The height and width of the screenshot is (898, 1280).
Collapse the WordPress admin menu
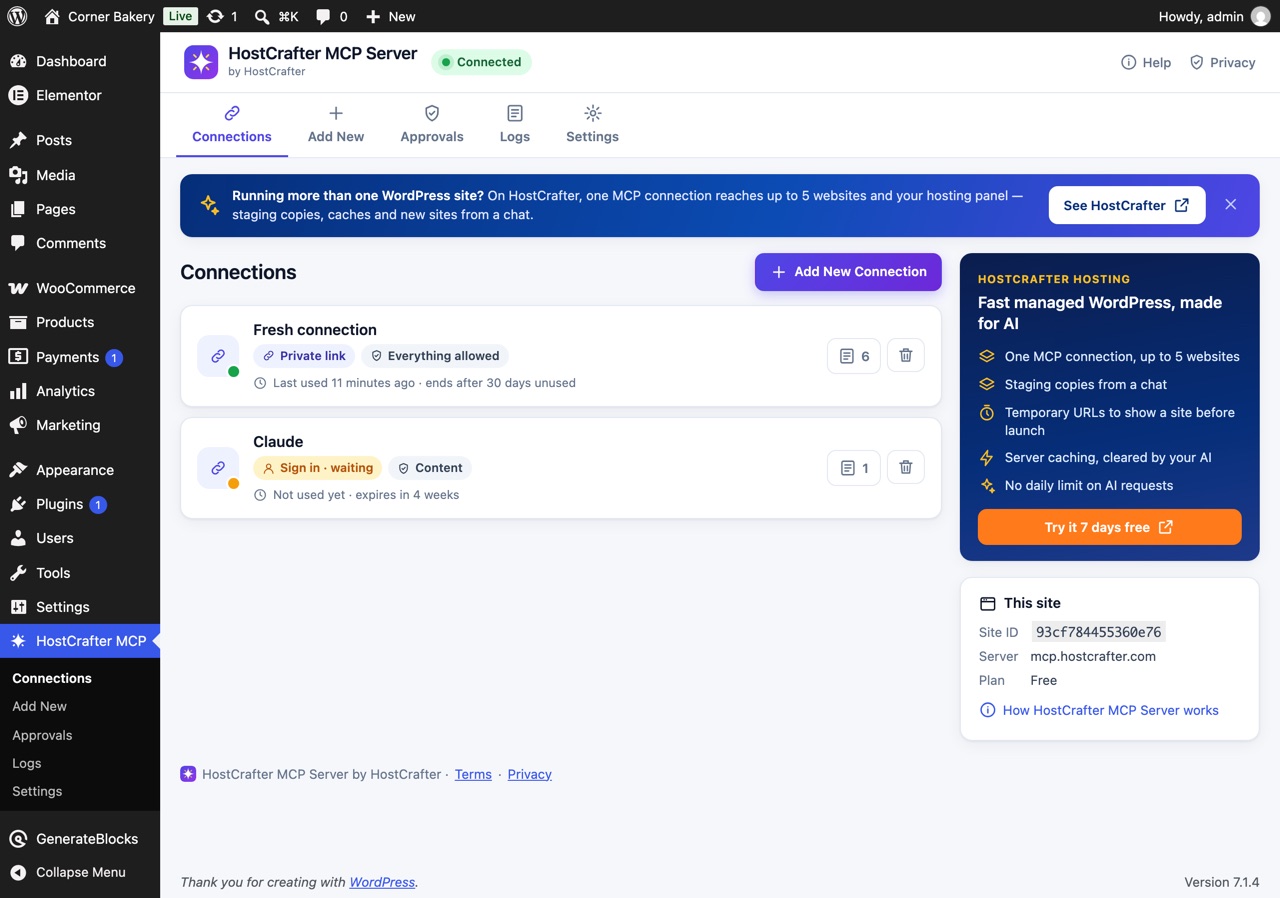(x=80, y=872)
